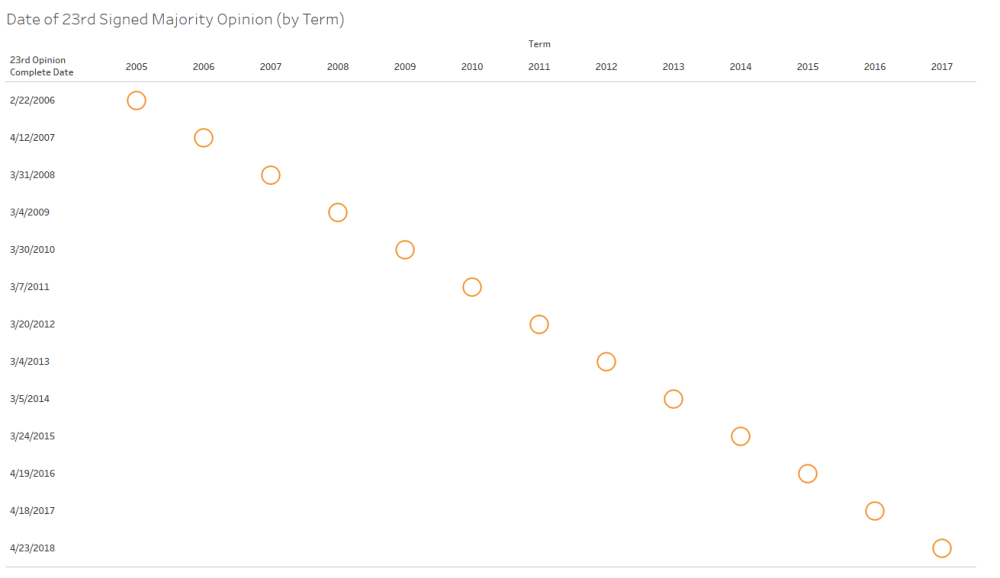Click the Term axis title
This screenshot has width=1000, height=578.
point(539,44)
